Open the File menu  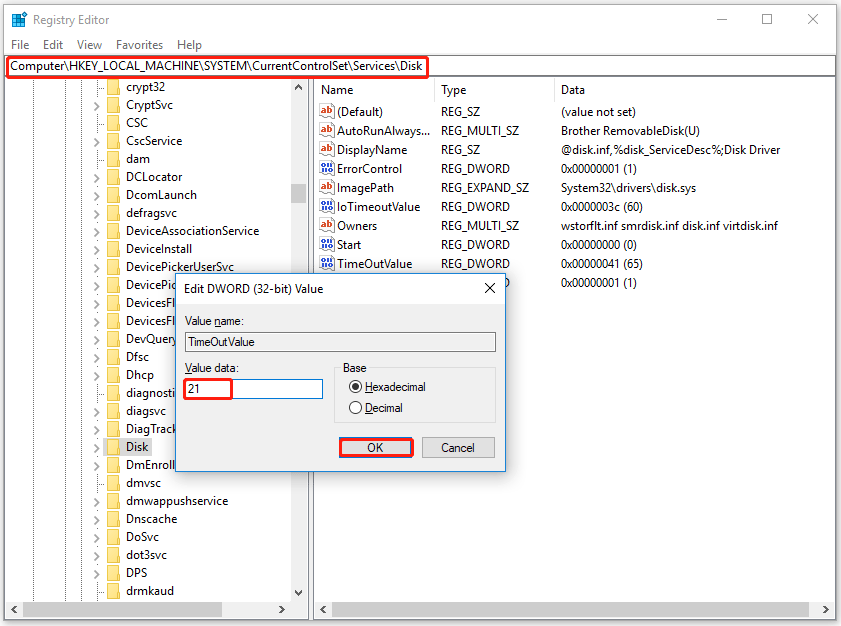[20, 45]
